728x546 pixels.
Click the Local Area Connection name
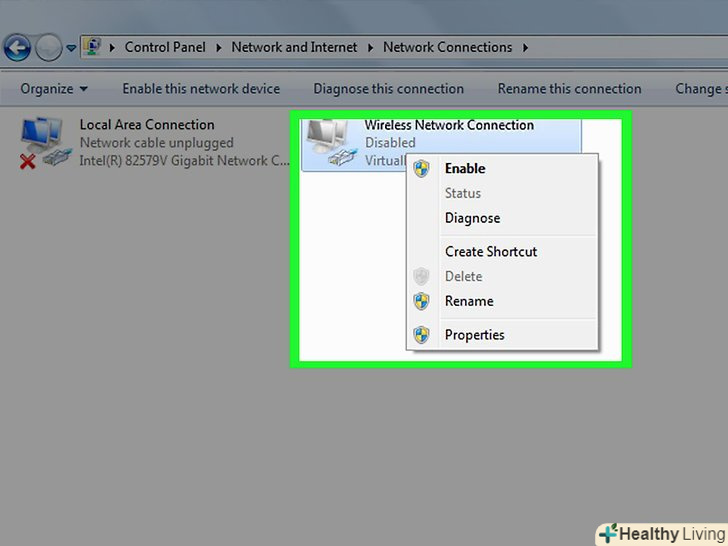147,125
